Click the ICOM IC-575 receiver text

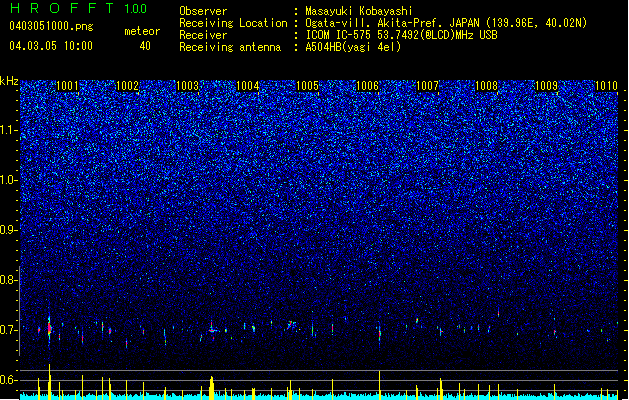pyautogui.click(x=401, y=35)
